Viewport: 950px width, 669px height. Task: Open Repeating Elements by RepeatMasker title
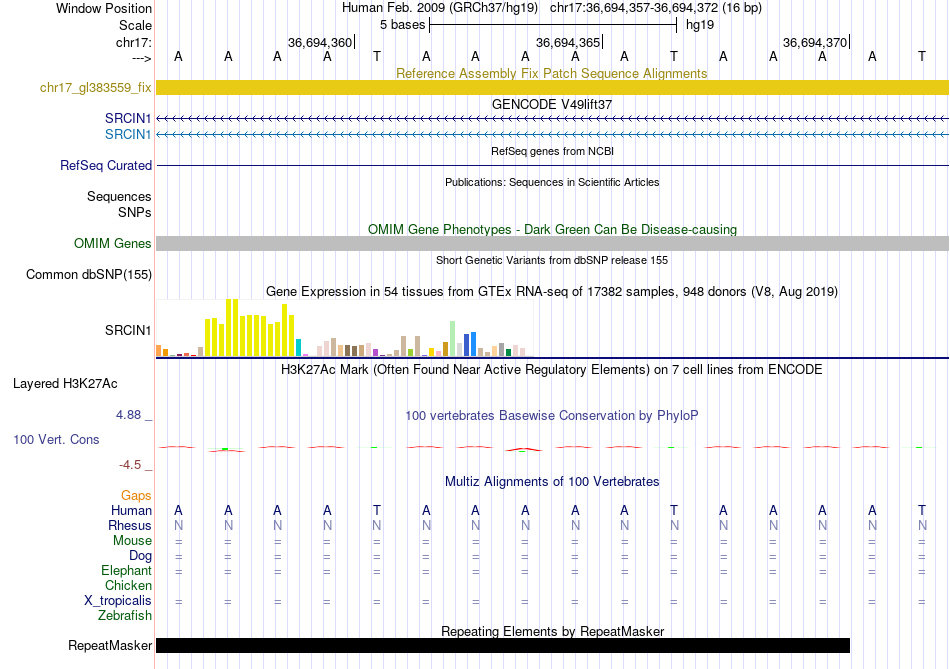pyautogui.click(x=553, y=631)
